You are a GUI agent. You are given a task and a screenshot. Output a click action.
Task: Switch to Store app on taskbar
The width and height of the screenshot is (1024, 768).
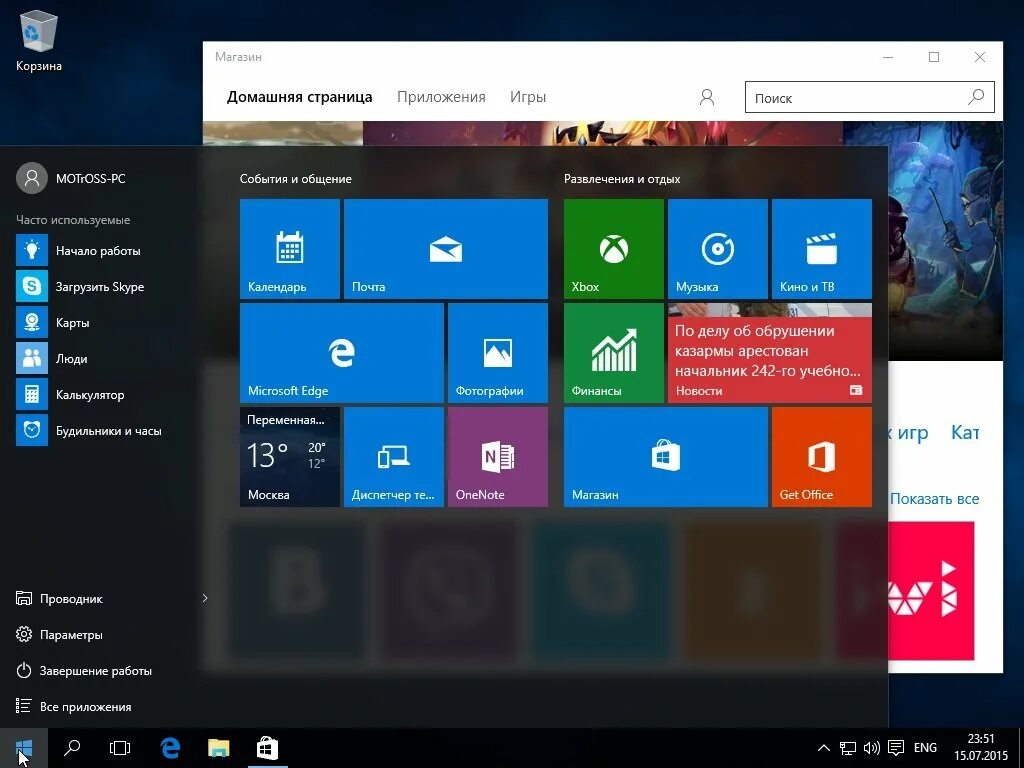(267, 748)
